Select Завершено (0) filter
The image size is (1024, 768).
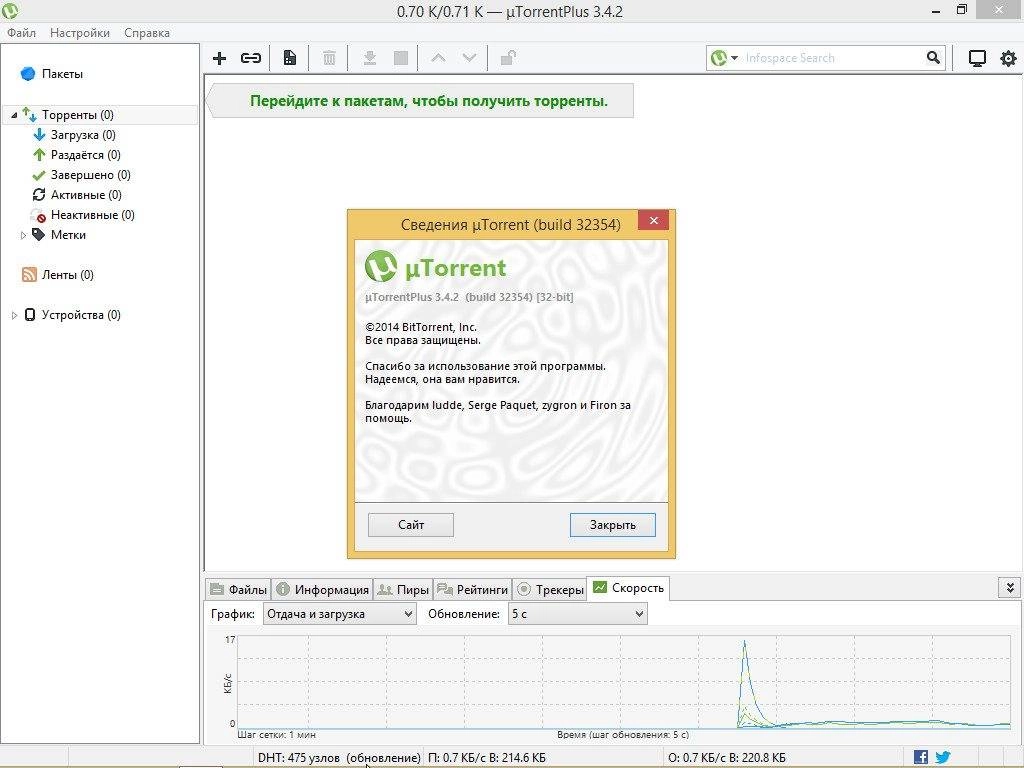[90, 175]
